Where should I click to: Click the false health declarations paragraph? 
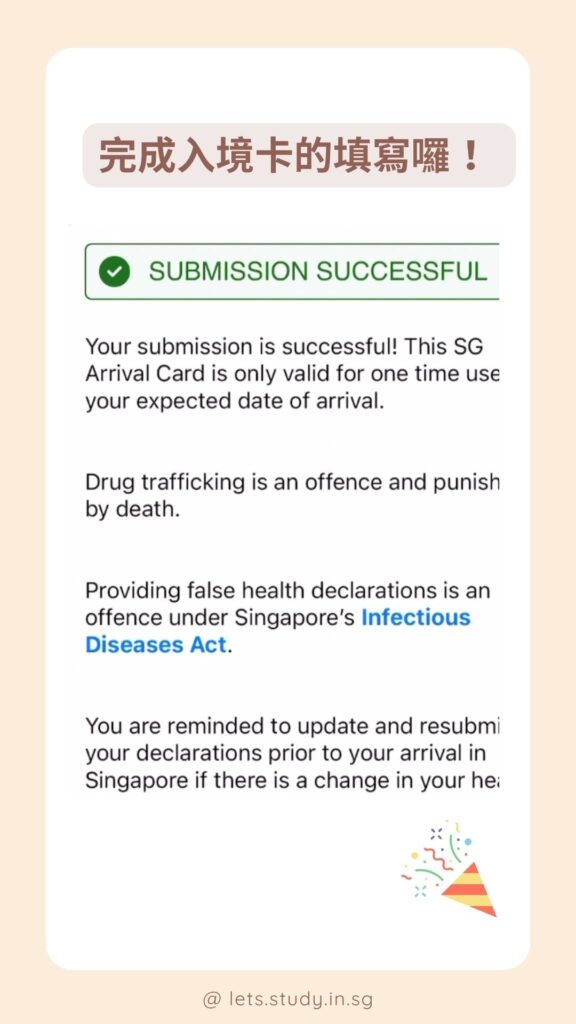[x=287, y=617]
